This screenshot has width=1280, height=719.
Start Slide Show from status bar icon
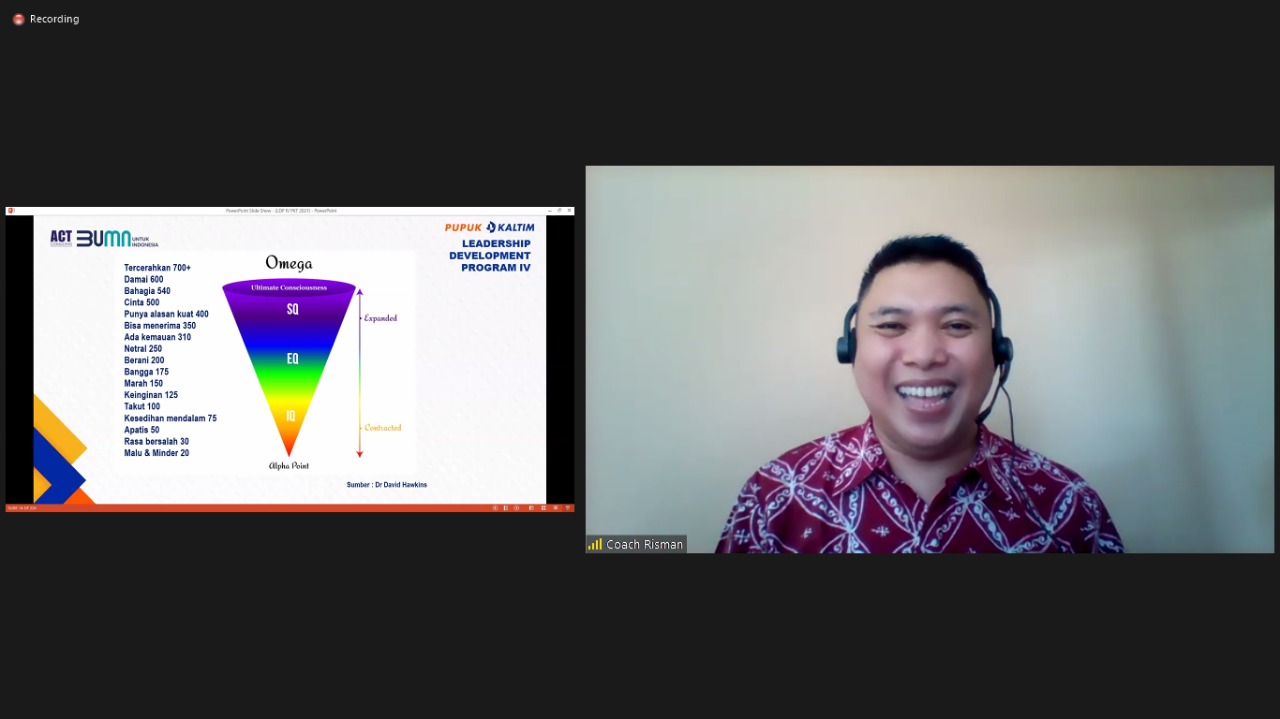coord(567,508)
